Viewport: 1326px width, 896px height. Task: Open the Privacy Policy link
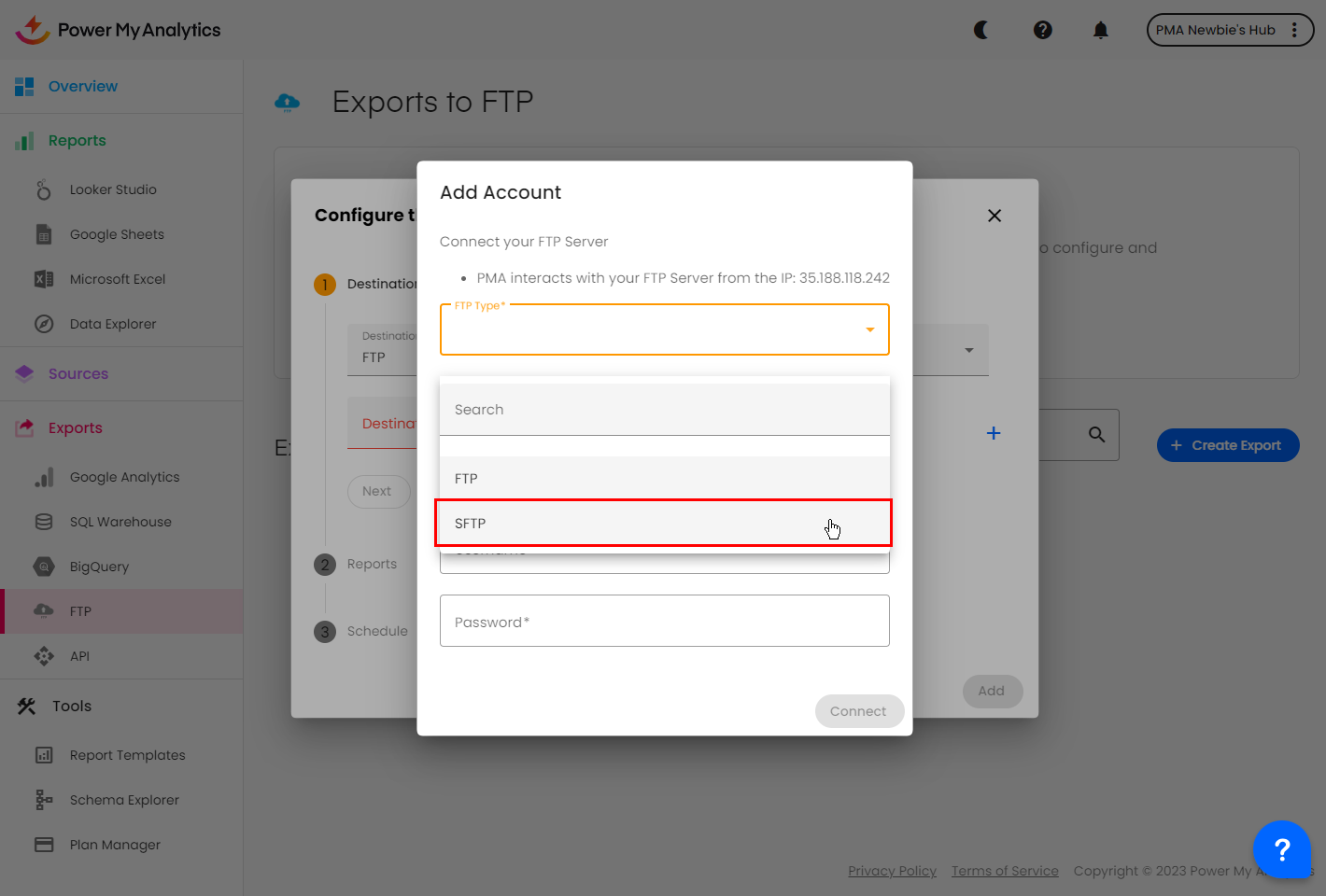coord(892,871)
